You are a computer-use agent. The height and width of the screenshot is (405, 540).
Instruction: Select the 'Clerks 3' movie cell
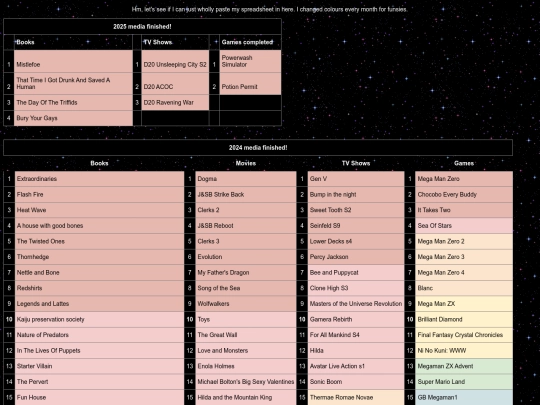[246, 241]
